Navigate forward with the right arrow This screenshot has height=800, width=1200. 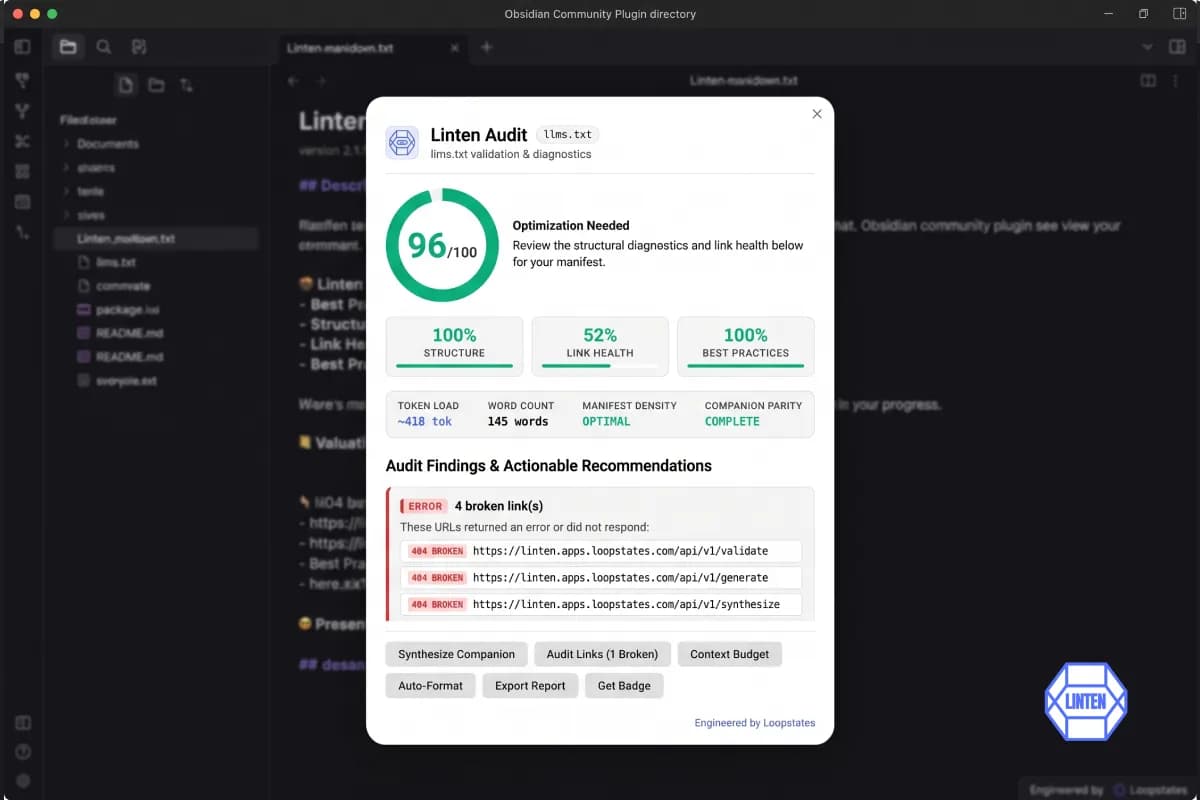tap(321, 81)
